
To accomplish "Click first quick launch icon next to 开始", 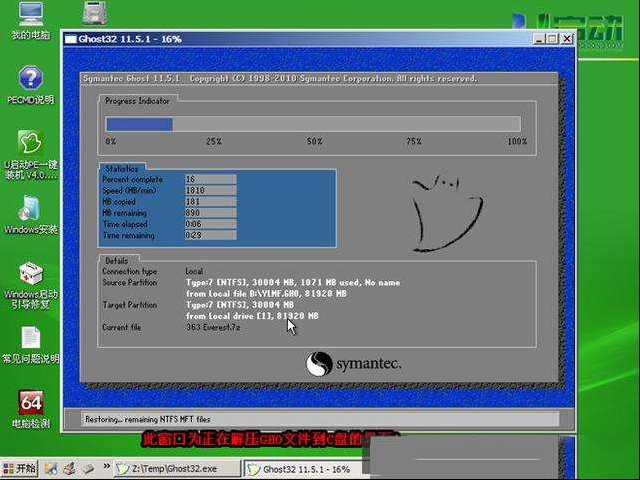I will tap(51, 469).
